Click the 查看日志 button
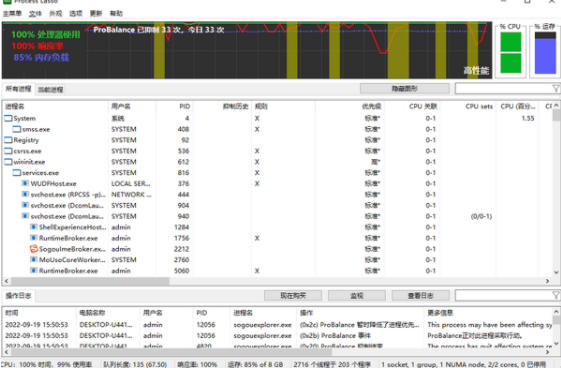The image size is (561, 368). (x=420, y=295)
